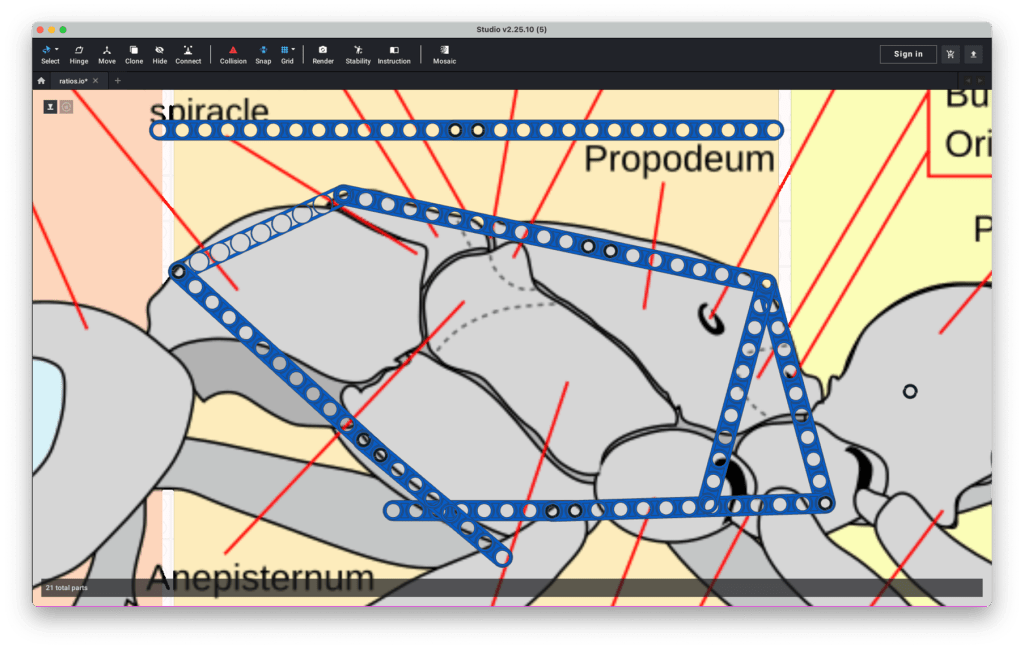Open the Grid size dropdown
This screenshot has height=649, width=1024.
pyautogui.click(x=293, y=49)
